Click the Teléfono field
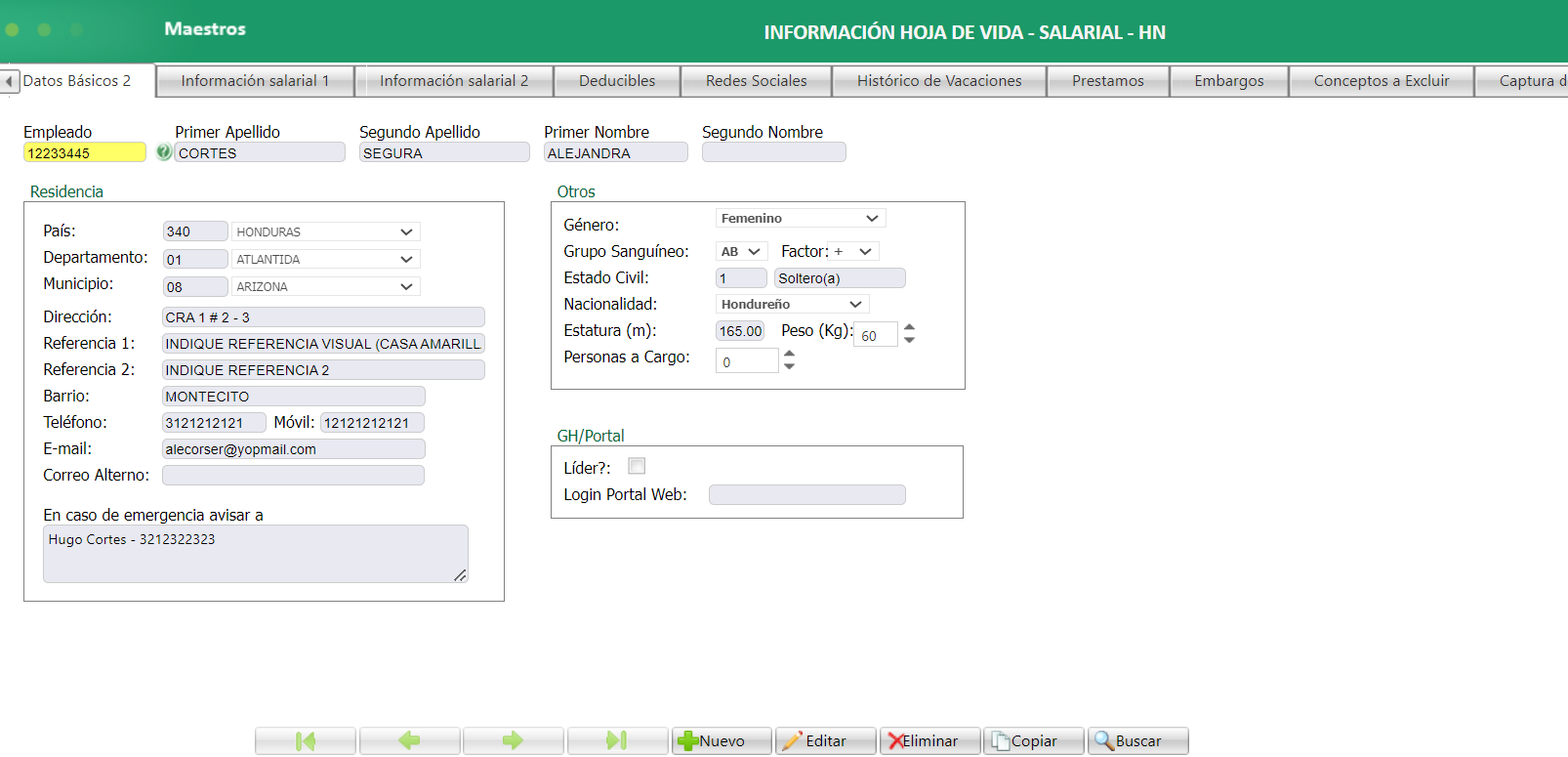The width and height of the screenshot is (1568, 757). (x=214, y=422)
